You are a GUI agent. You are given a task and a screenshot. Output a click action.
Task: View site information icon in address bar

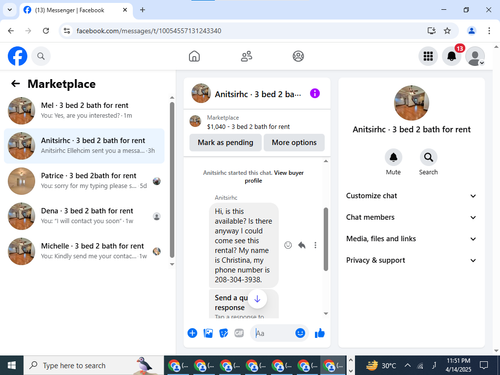pyautogui.click(x=67, y=31)
